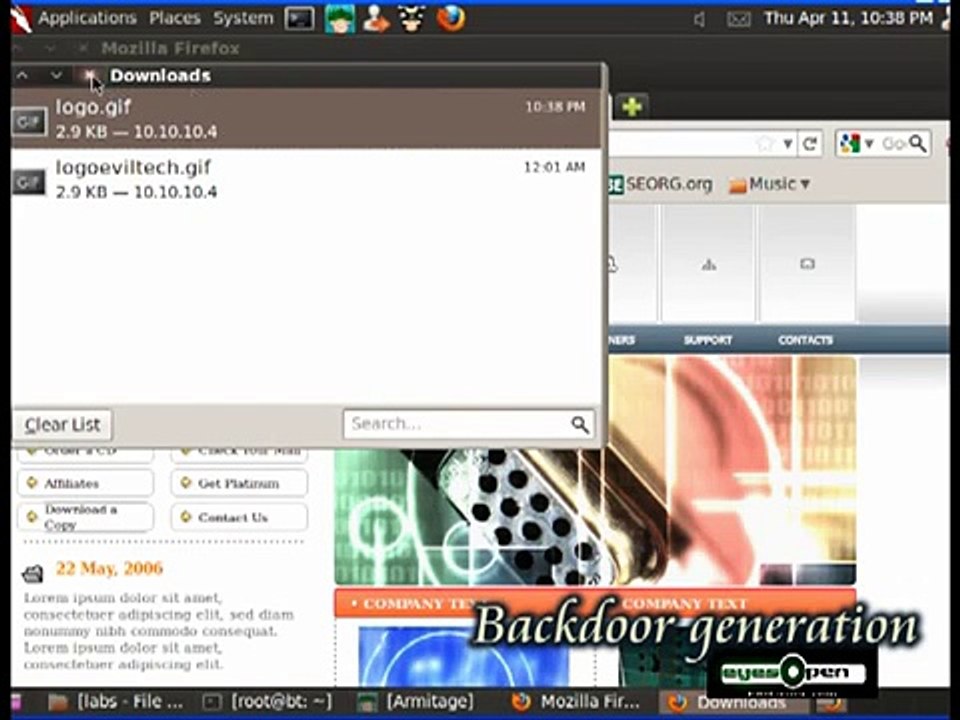
Task: Open the Applications menu
Action: [x=87, y=18]
